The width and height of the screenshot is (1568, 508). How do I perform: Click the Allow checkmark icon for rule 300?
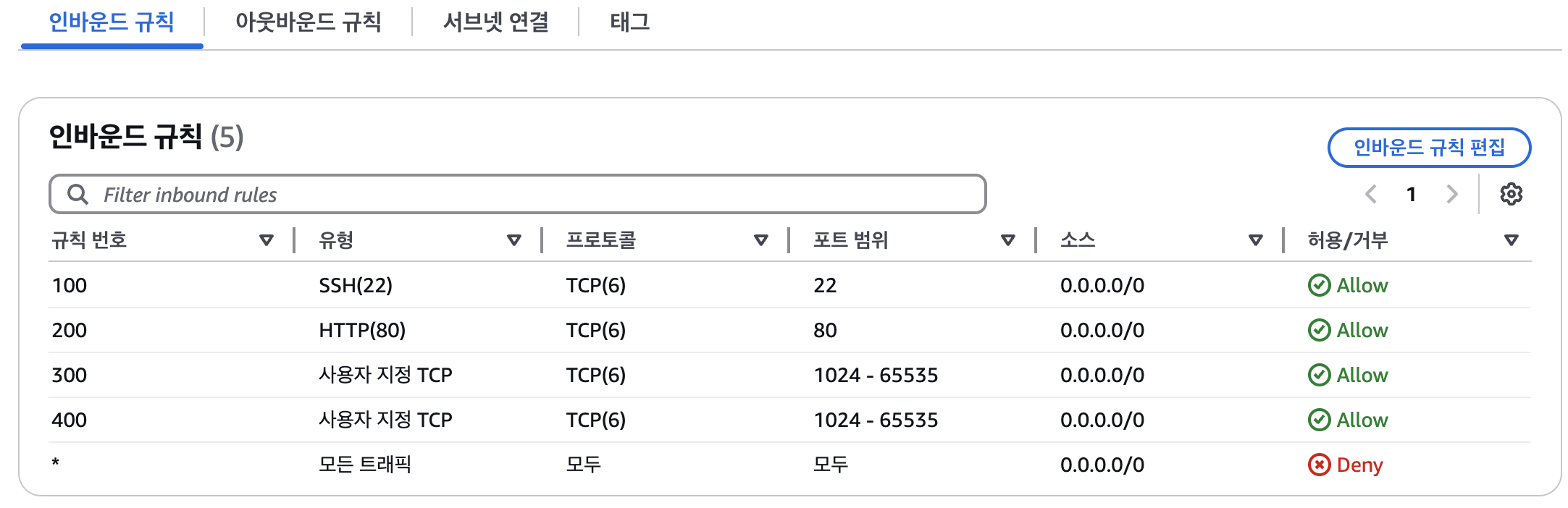1319,375
